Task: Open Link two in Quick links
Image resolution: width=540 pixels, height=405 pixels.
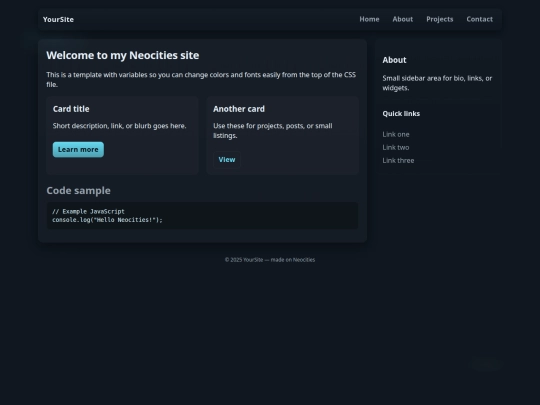Action: click(396, 147)
